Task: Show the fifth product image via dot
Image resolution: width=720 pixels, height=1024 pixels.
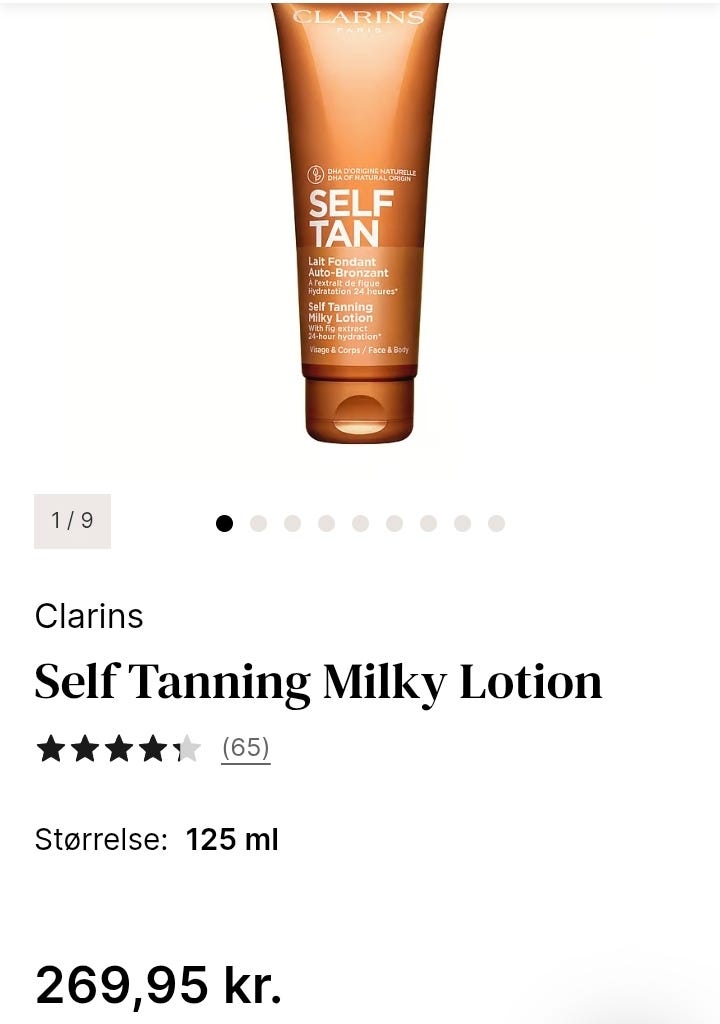Action: click(x=360, y=523)
